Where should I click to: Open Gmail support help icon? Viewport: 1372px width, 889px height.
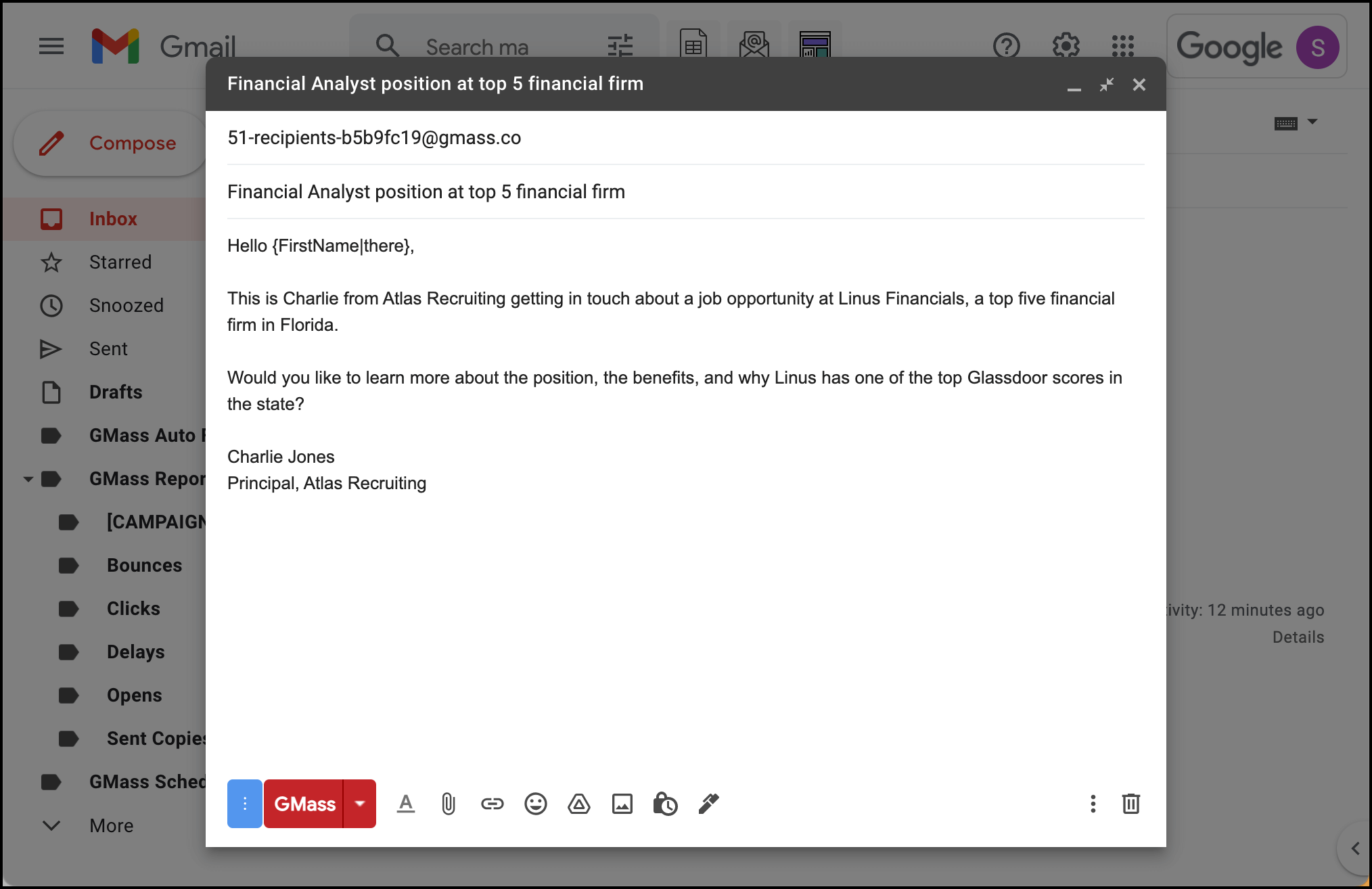pos(1007,47)
